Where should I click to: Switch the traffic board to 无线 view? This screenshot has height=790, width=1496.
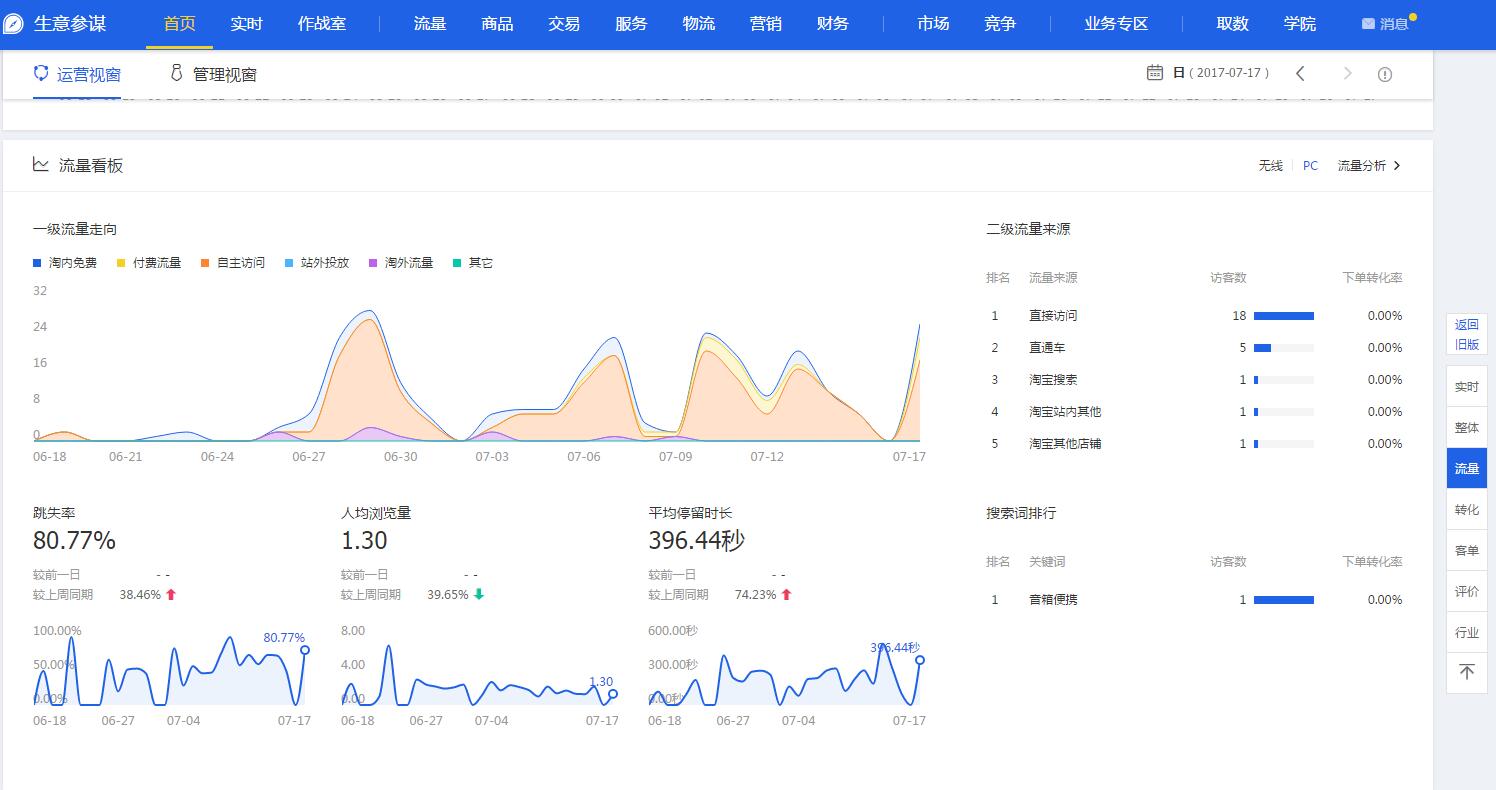coord(1270,165)
